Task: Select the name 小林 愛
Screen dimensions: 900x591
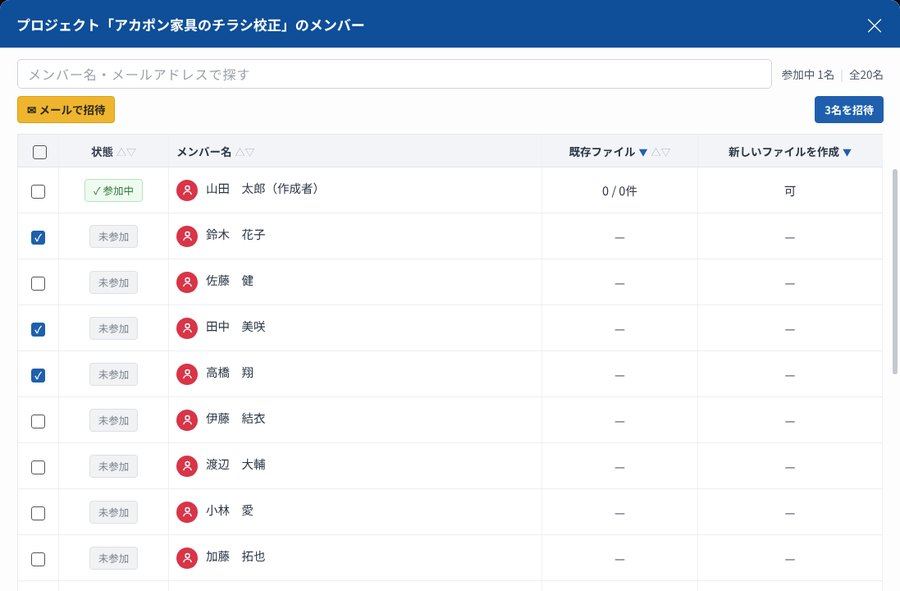Action: pyautogui.click(x=230, y=510)
